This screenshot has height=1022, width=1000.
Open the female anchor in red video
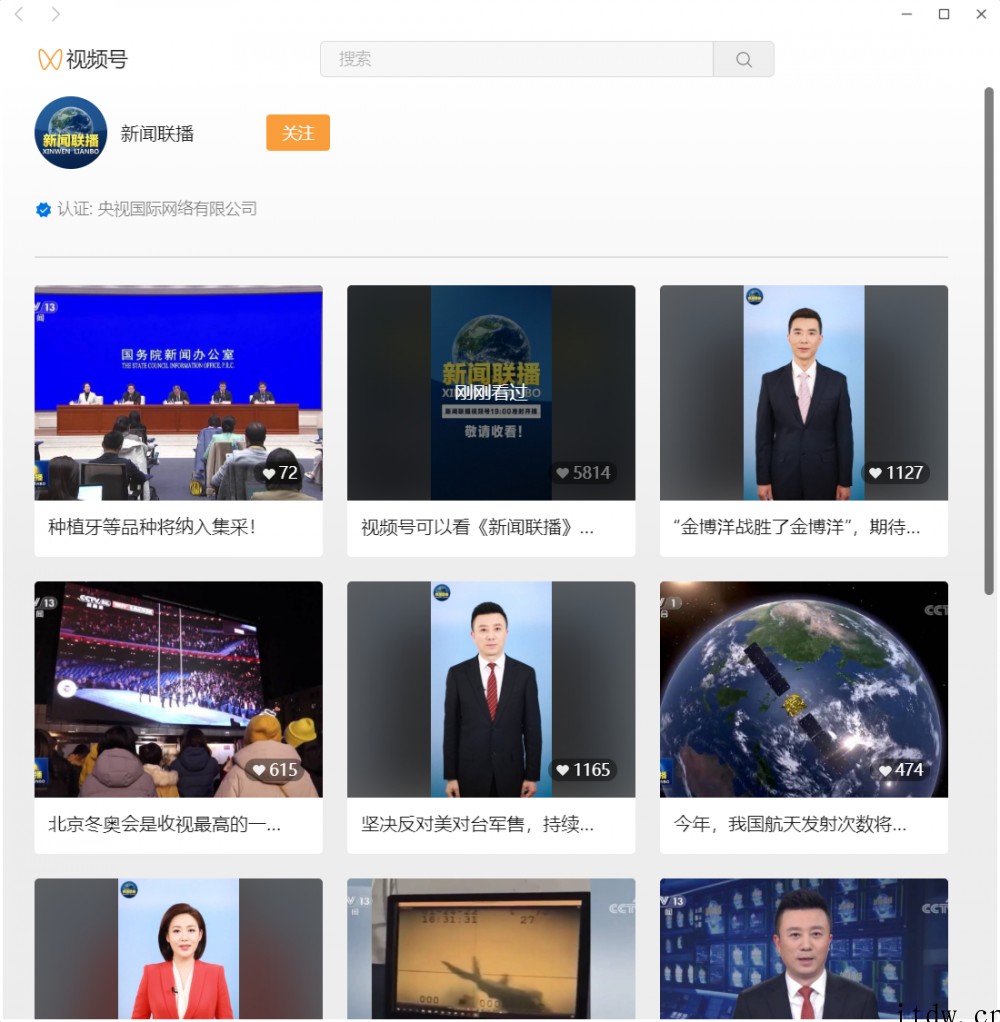coord(178,949)
